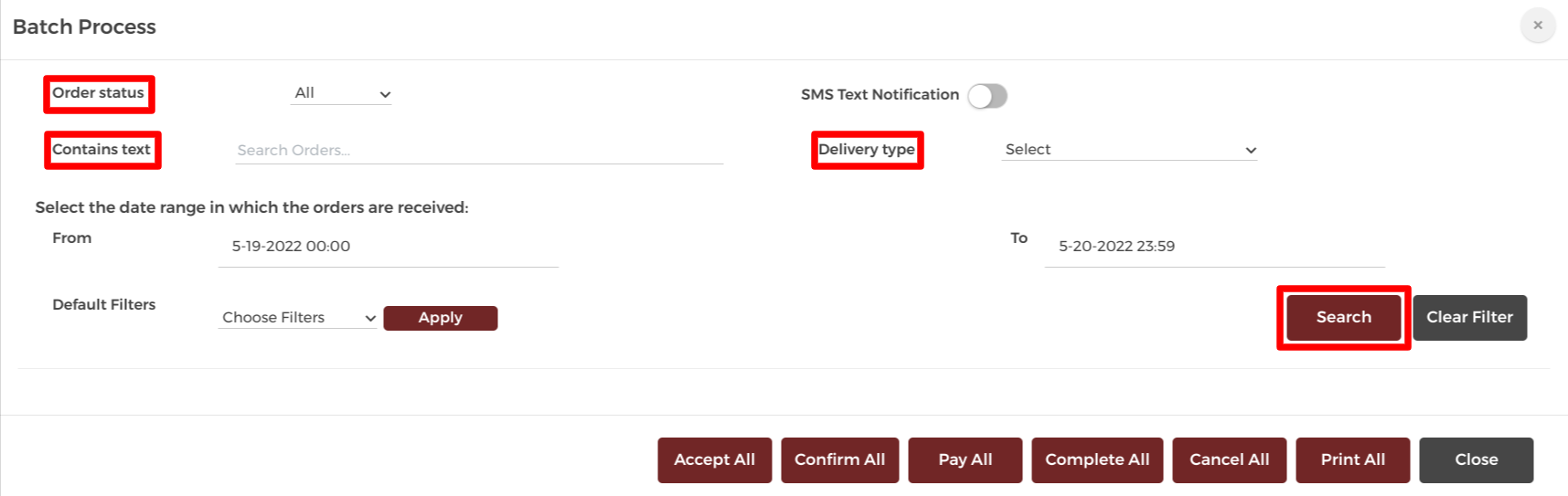
Task: Click the Search Orders text field
Action: (x=479, y=151)
